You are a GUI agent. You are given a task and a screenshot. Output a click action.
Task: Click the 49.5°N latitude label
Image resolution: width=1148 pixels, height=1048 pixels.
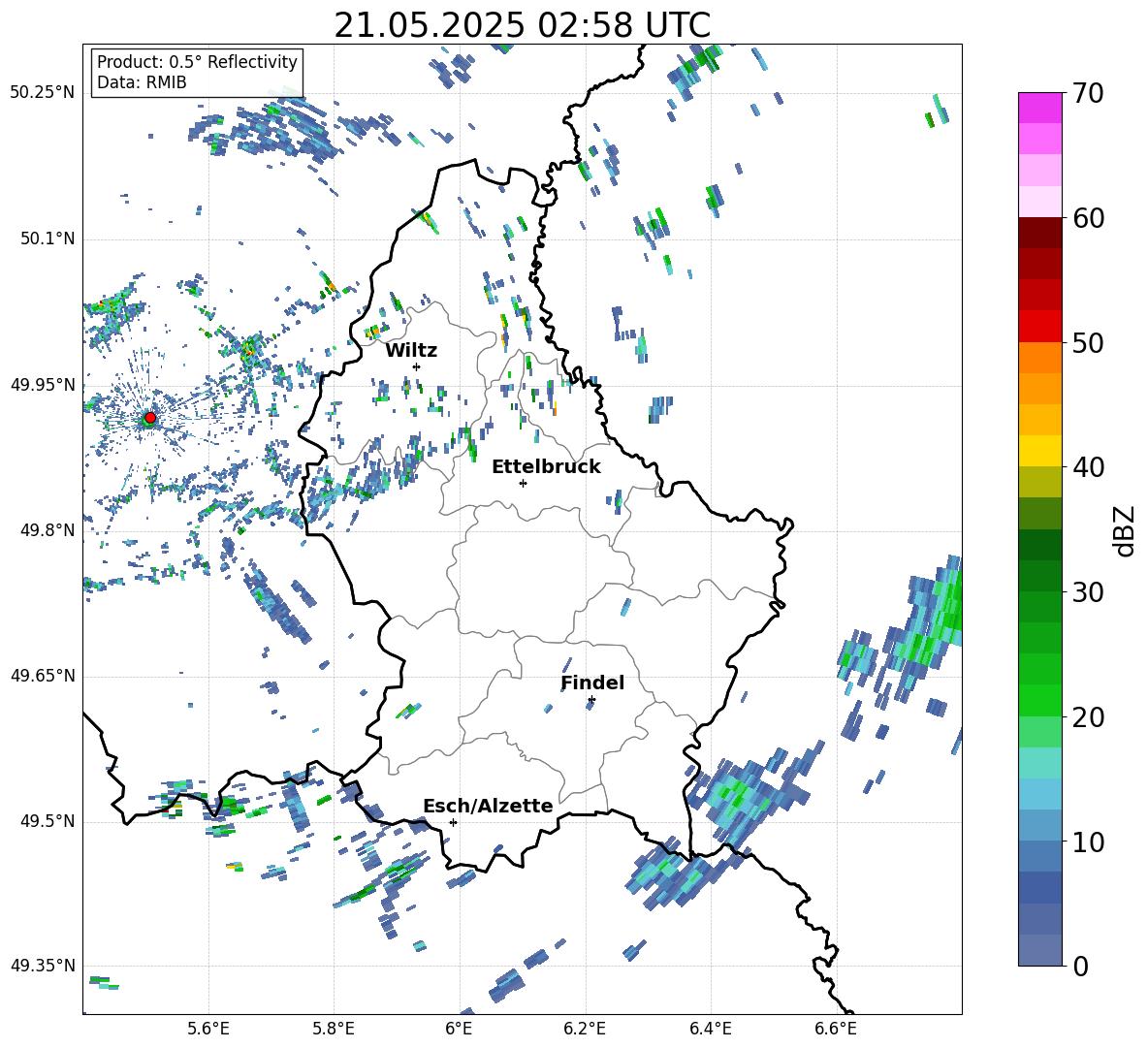coord(48,821)
